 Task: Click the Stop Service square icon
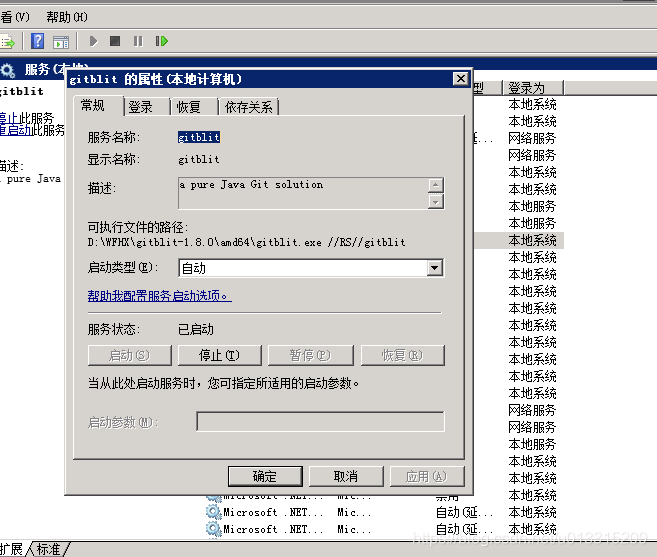115,41
